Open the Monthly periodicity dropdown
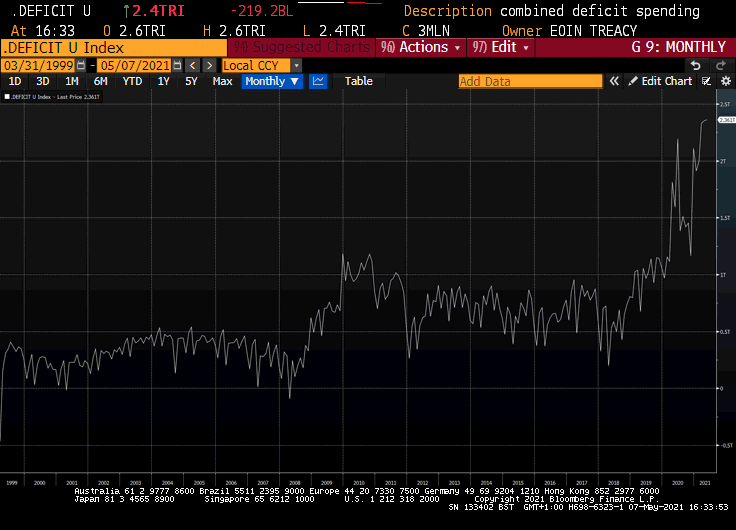Image resolution: width=736 pixels, height=530 pixels. click(x=272, y=81)
